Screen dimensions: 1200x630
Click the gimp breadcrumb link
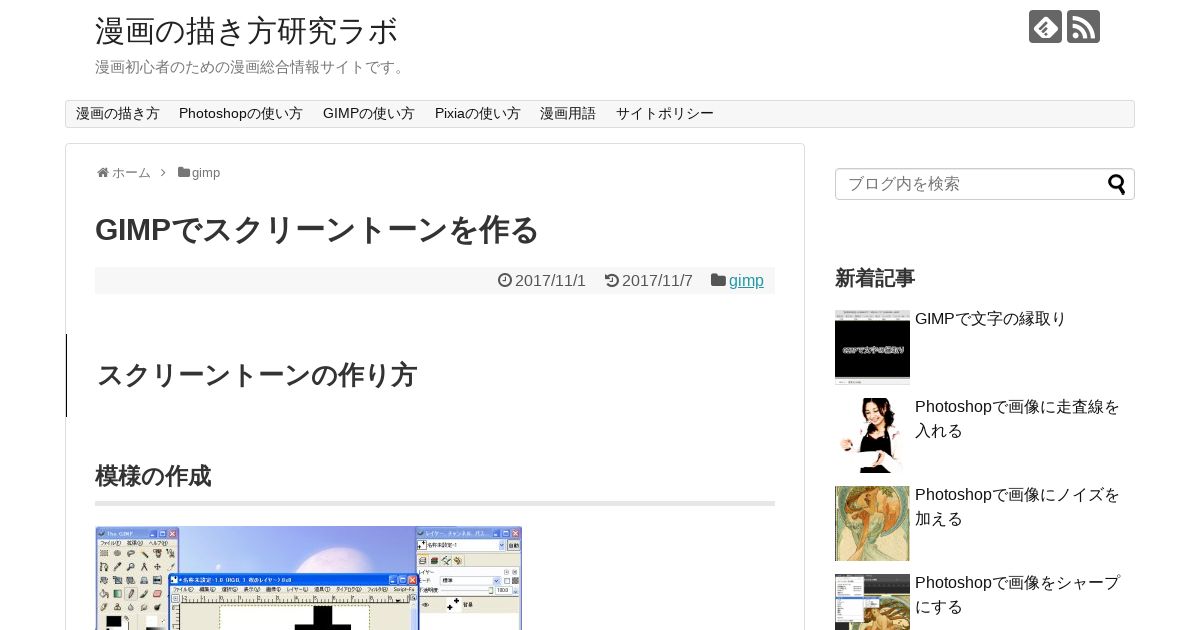(x=206, y=173)
